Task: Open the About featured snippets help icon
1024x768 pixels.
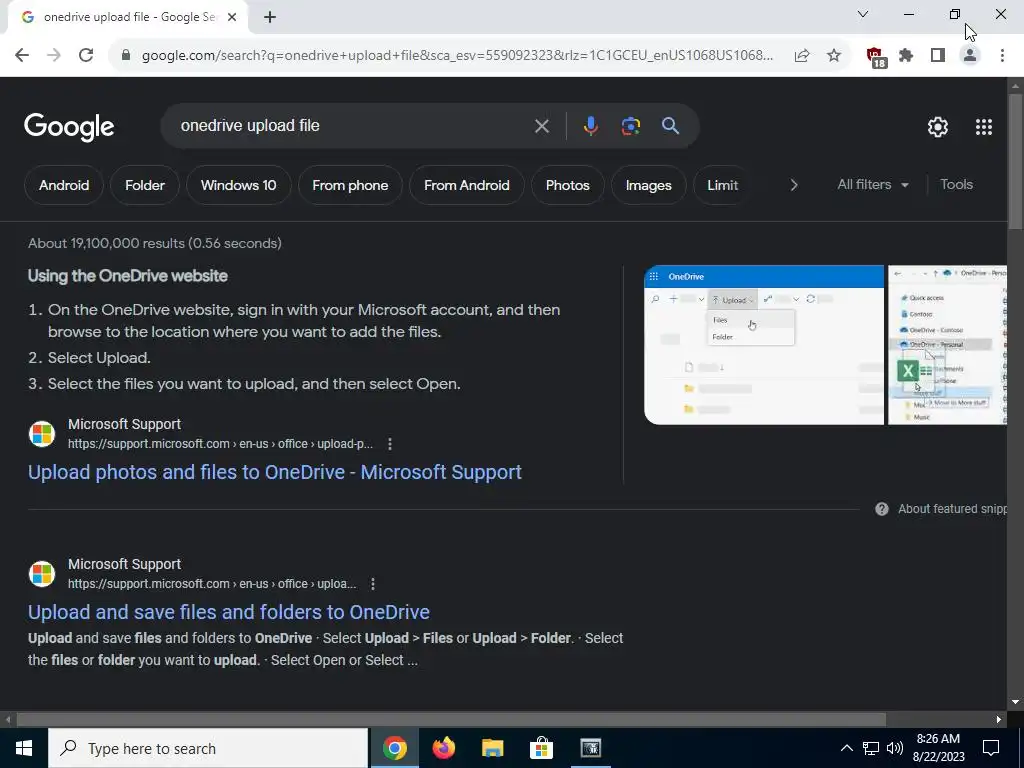Action: coord(882,509)
